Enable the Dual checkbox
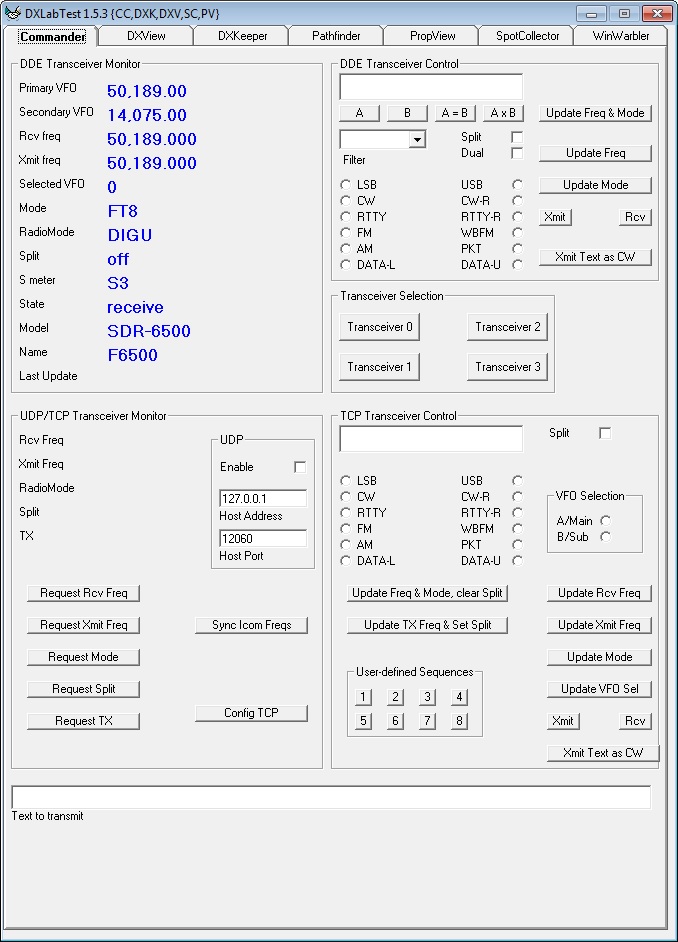The height and width of the screenshot is (942, 678). (x=516, y=153)
